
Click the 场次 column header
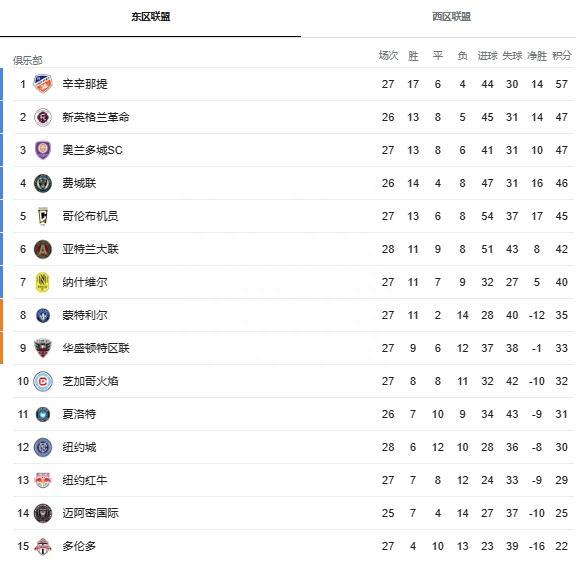coord(388,55)
